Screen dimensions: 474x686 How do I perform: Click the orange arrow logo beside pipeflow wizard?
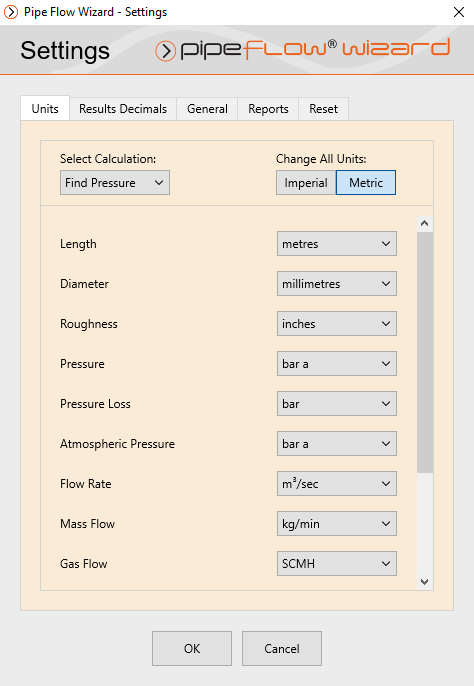tap(165, 51)
